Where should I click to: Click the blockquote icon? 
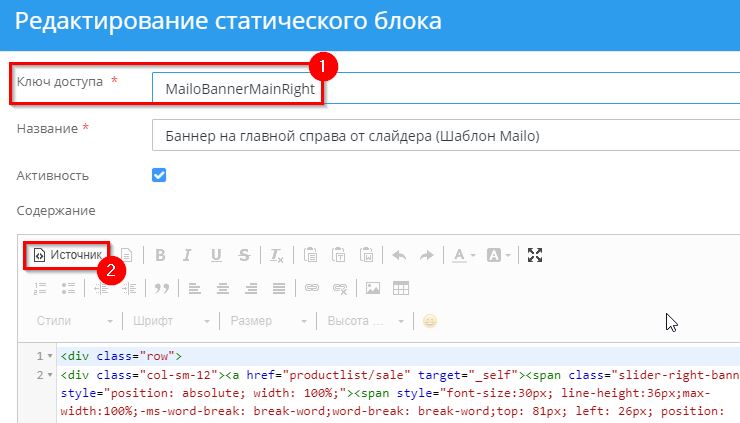[x=159, y=288]
